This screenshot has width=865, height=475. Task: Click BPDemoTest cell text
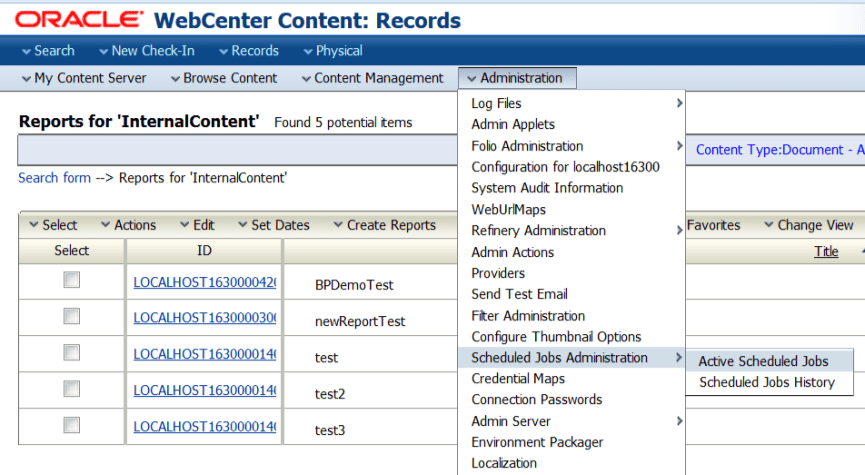[354, 285]
